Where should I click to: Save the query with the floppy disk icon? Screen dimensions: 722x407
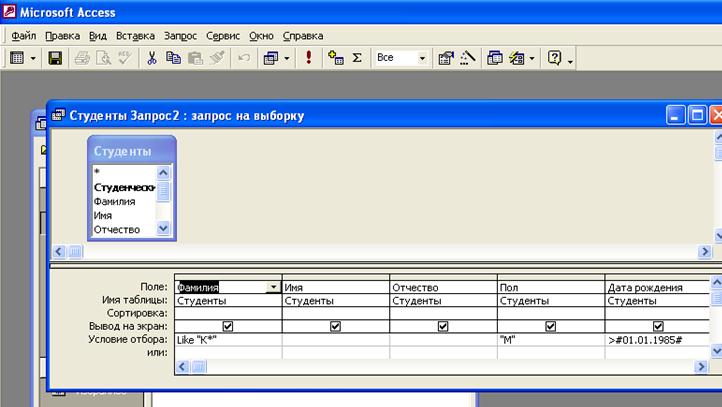pyautogui.click(x=55, y=58)
